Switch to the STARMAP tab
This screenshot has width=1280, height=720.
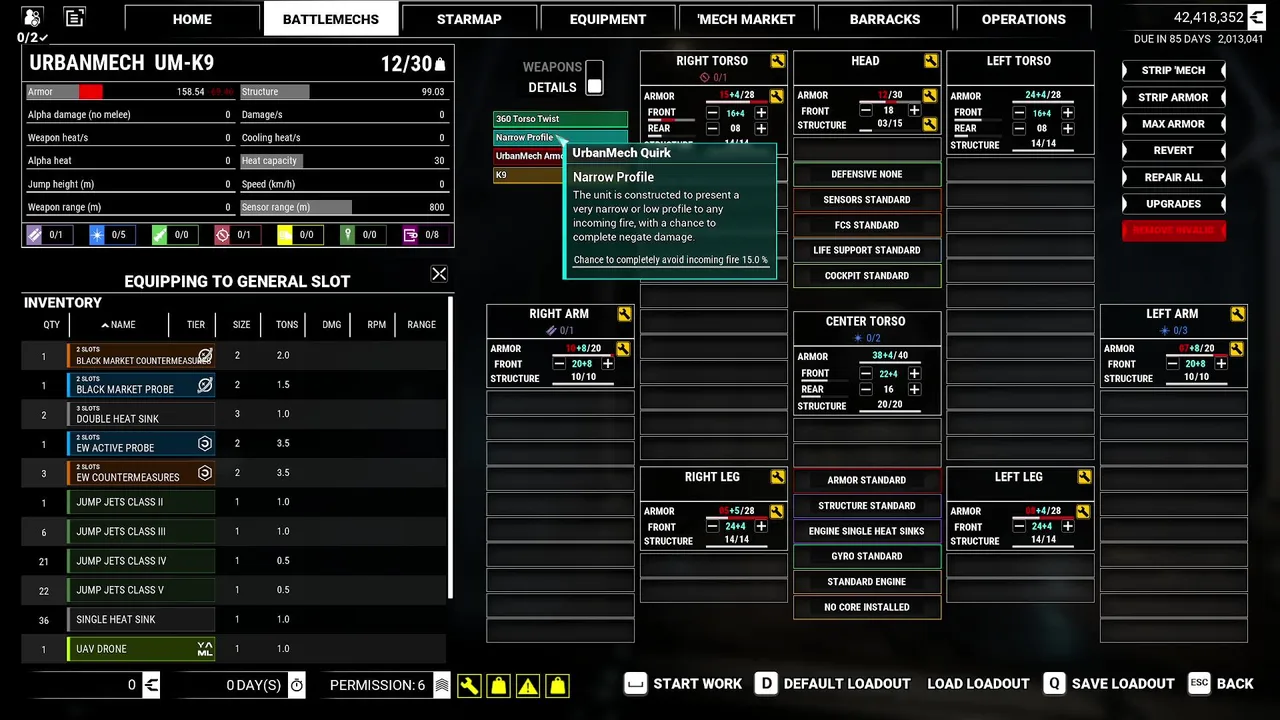pos(469,19)
